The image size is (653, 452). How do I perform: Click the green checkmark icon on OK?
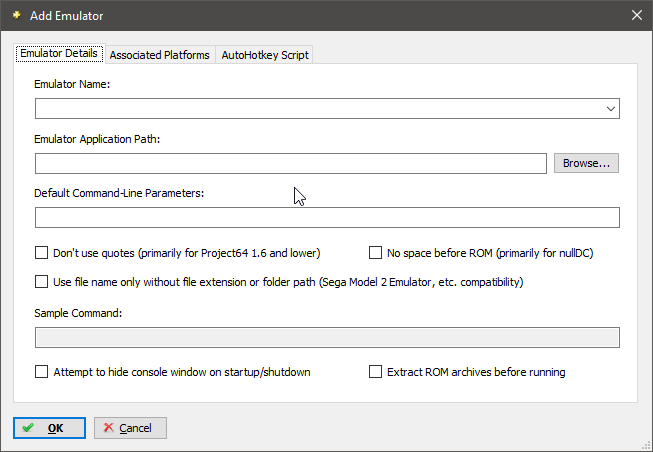coord(28,428)
